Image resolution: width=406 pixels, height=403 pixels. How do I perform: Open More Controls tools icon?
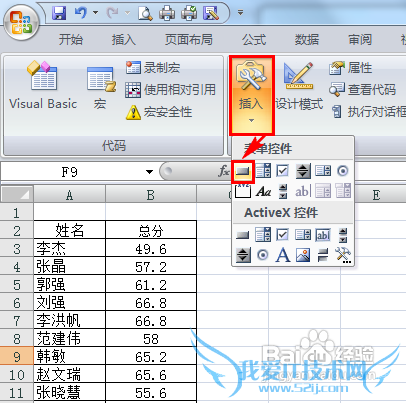point(343,255)
